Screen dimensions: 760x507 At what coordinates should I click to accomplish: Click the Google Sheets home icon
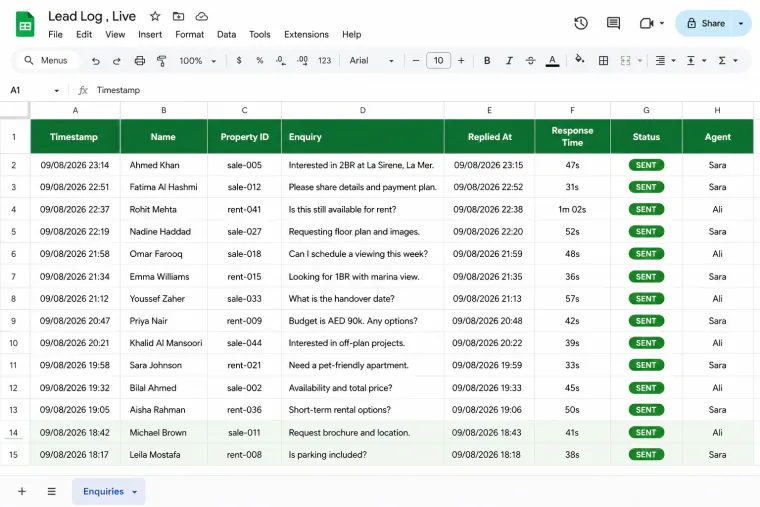(x=25, y=24)
